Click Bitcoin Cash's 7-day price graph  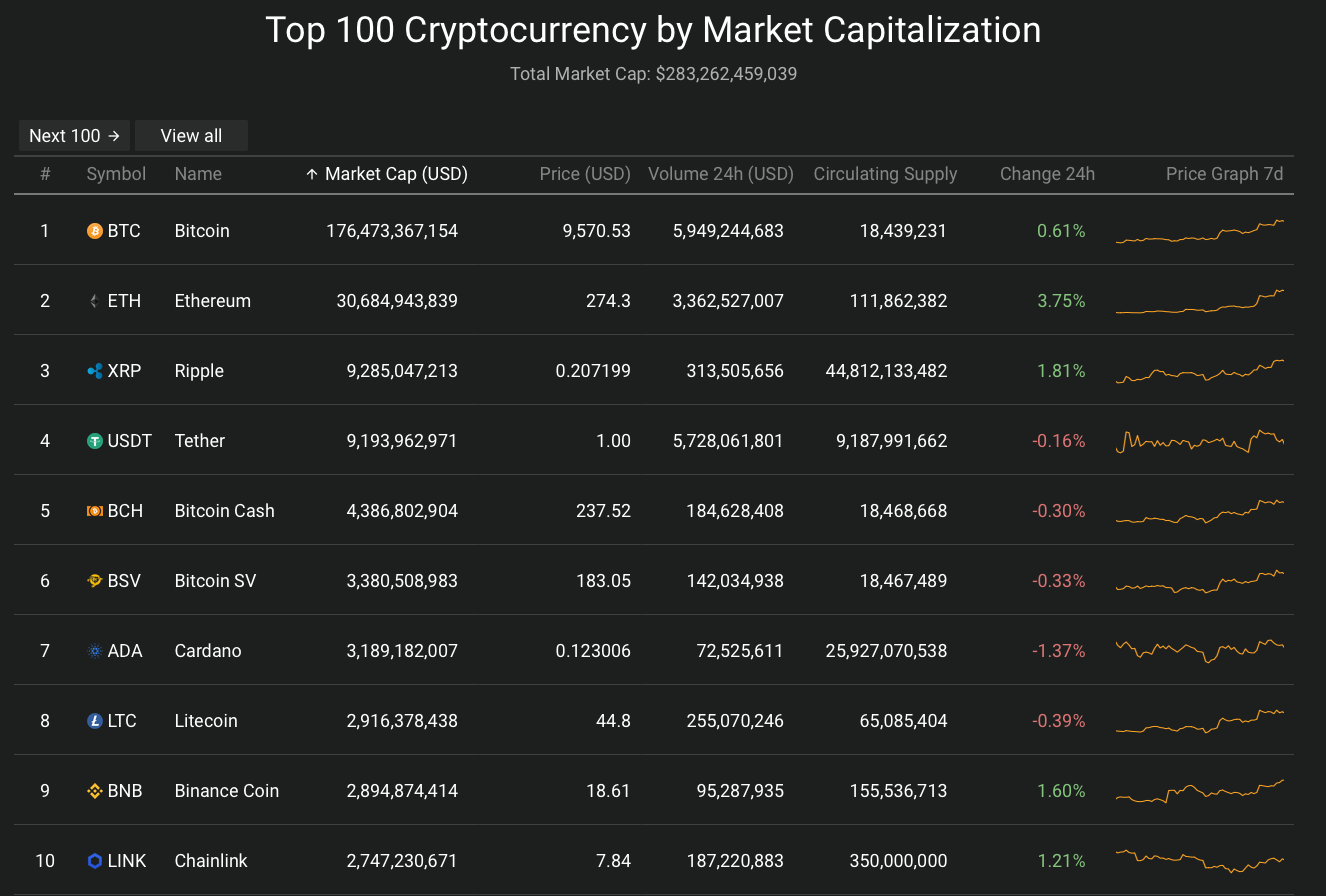click(x=1200, y=511)
